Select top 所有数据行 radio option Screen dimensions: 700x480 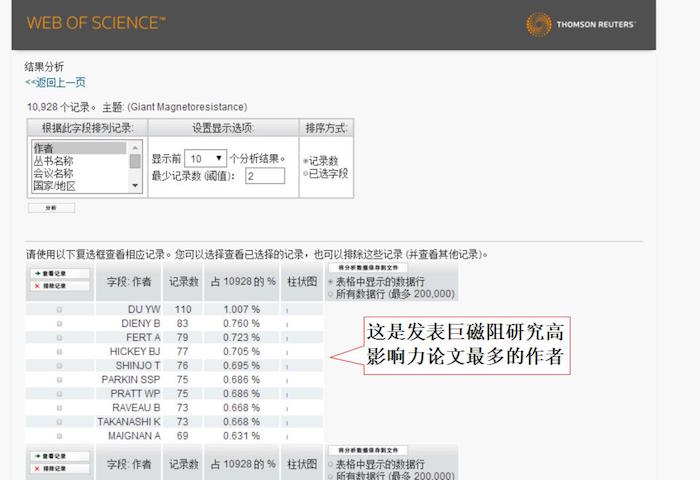coord(331,294)
